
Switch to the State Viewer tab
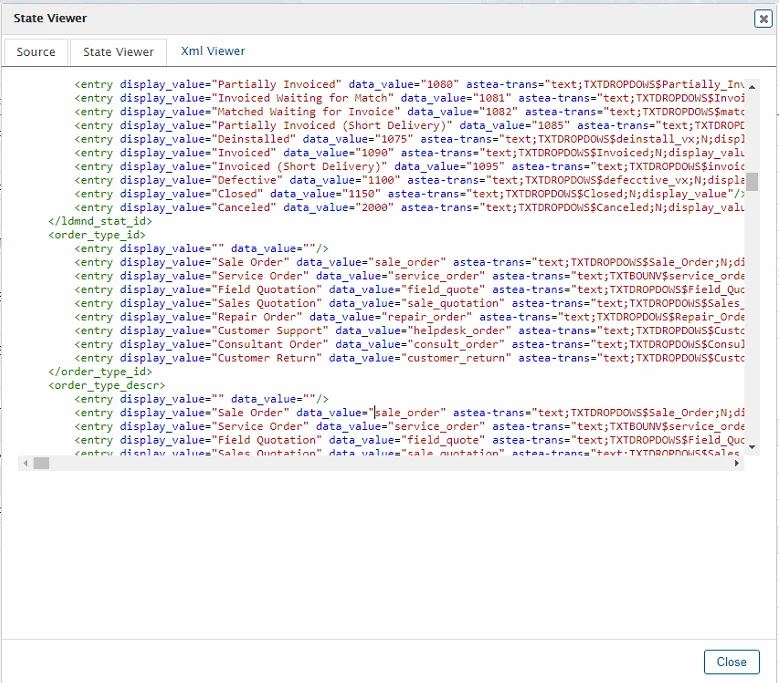click(118, 52)
